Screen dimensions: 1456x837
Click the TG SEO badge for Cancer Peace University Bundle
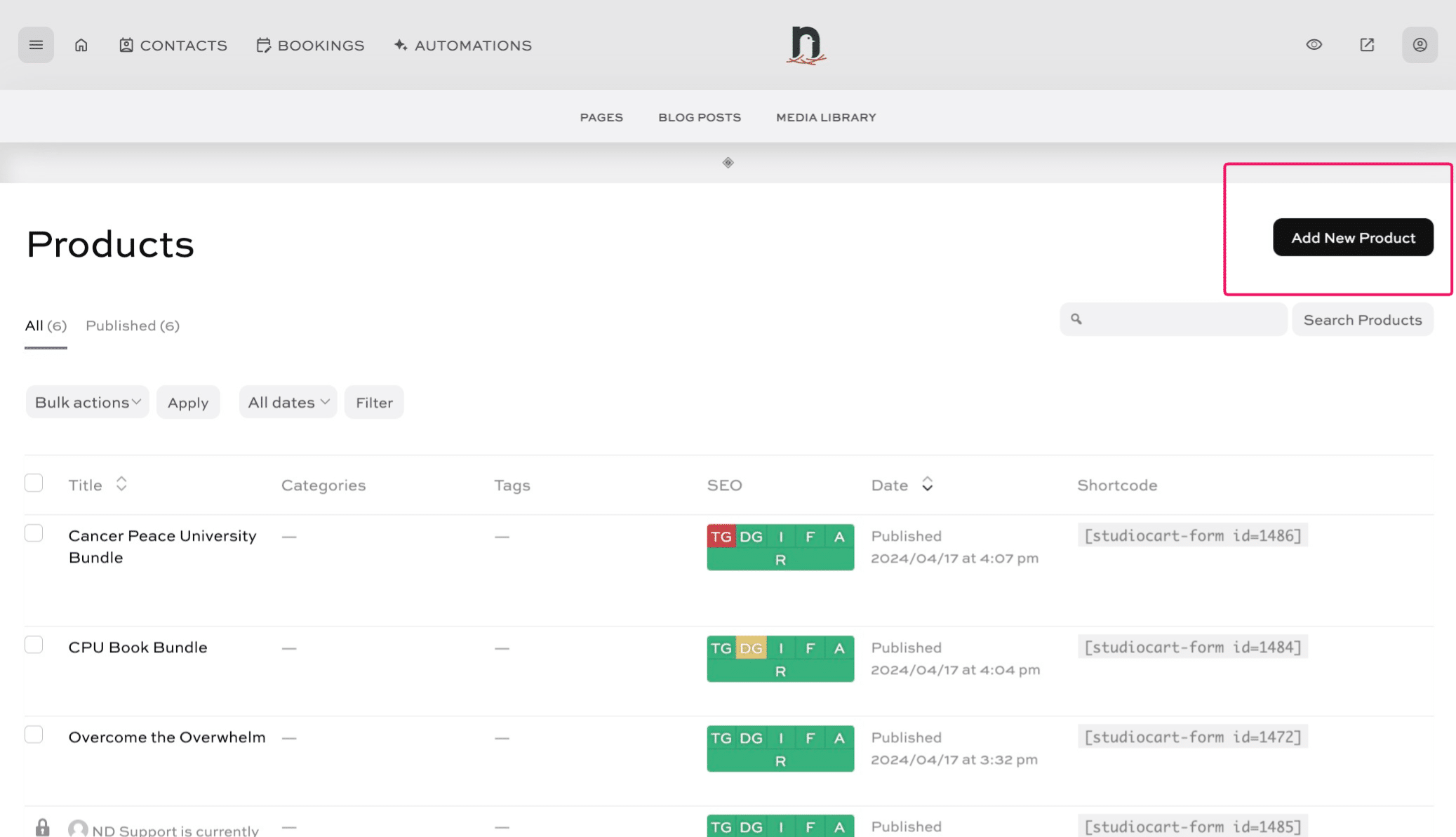click(721, 537)
